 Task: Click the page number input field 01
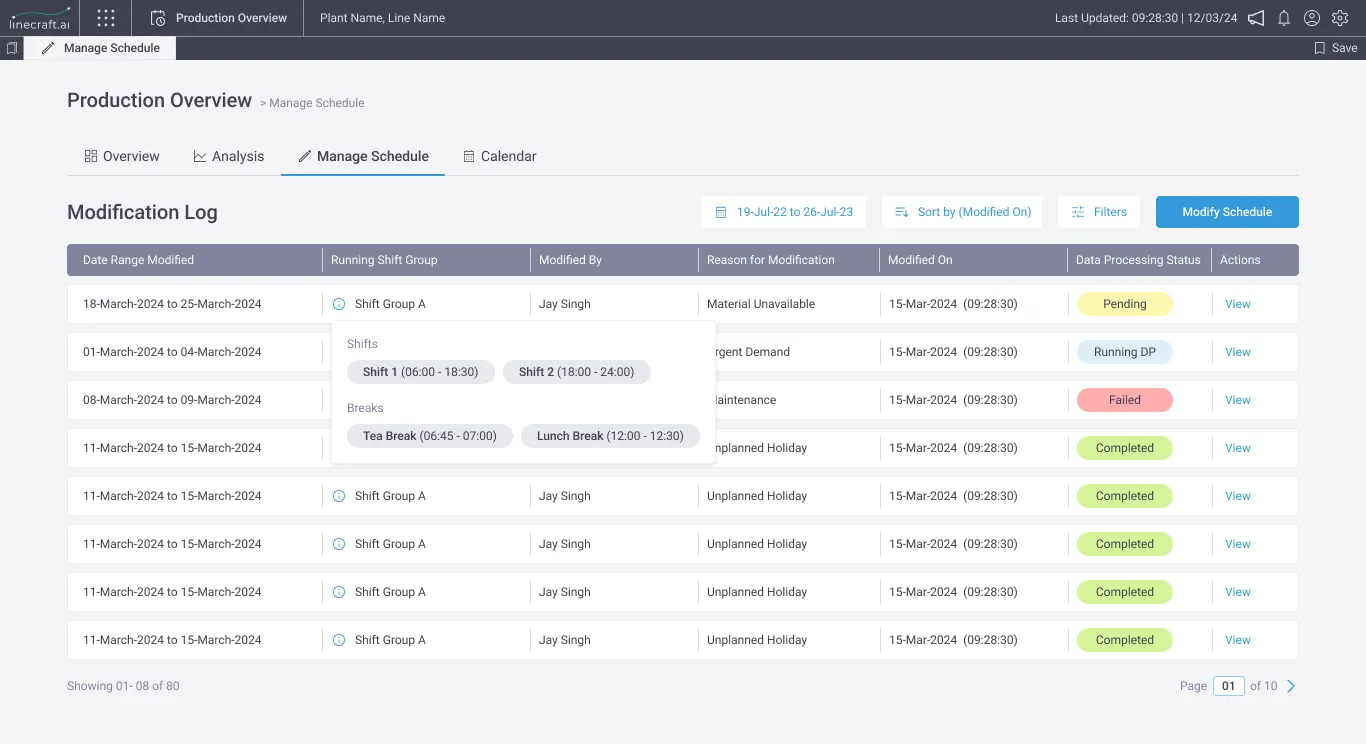(1229, 686)
